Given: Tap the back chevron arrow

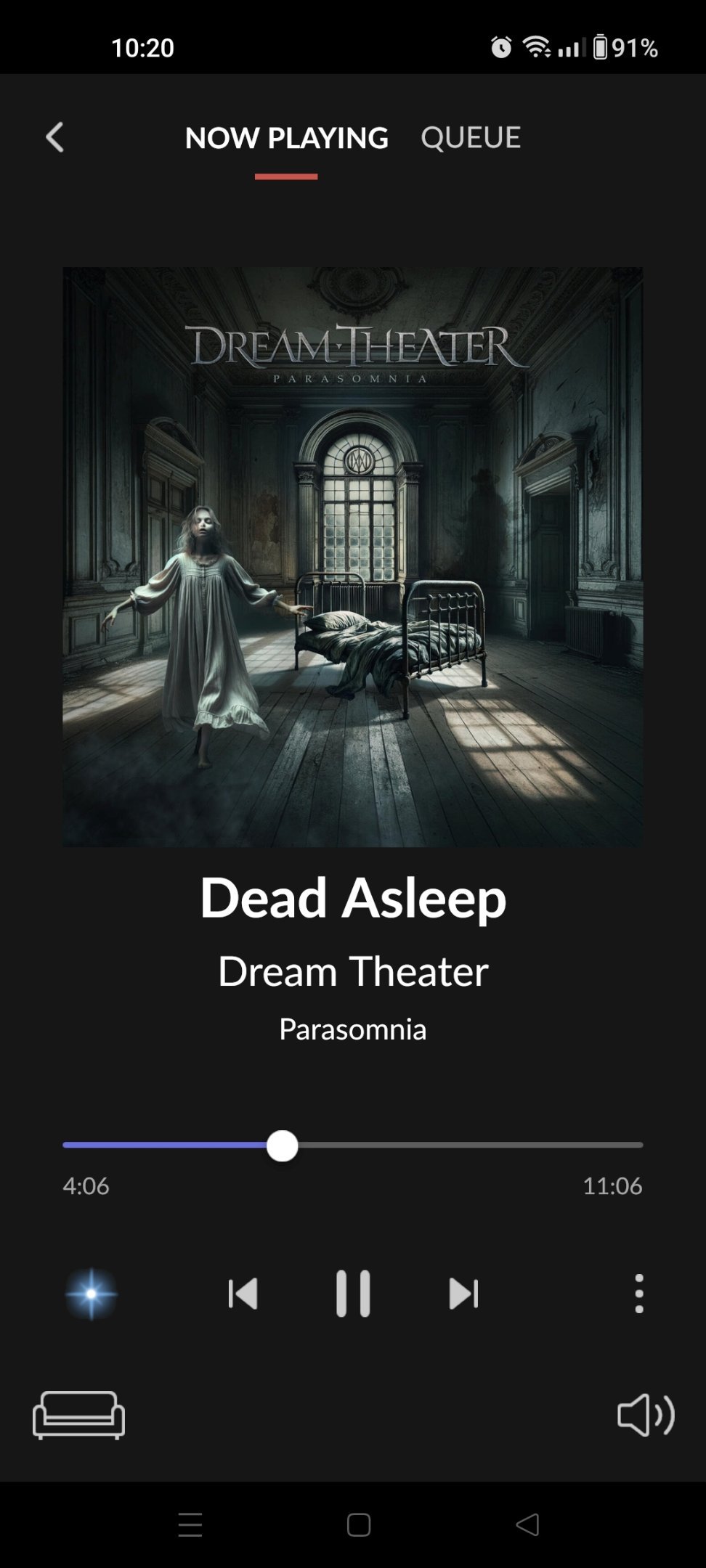Looking at the screenshot, I should pos(55,137).
